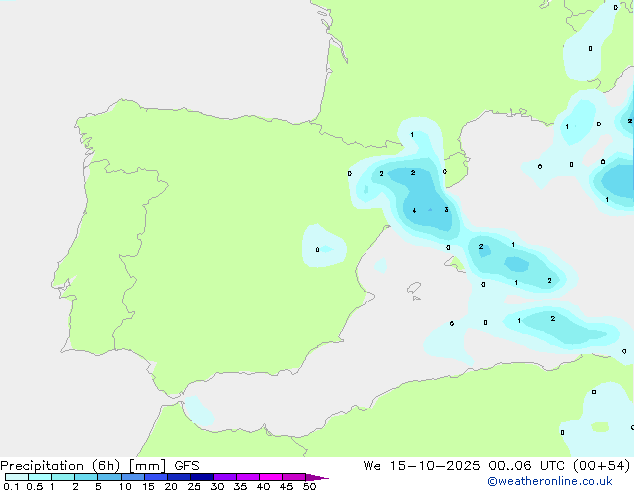The height and width of the screenshot is (490, 634).
Task: Click the '0.1' legend scale label
Action: click(11, 486)
